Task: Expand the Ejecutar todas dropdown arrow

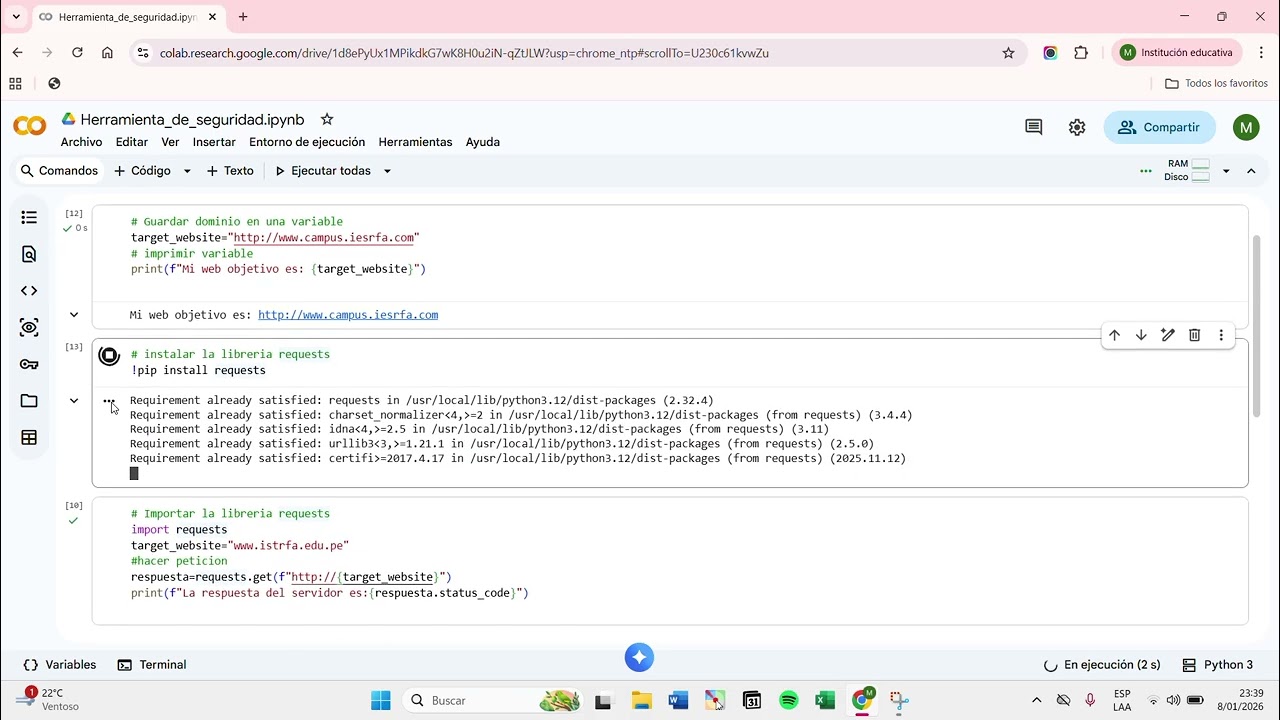Action: [387, 171]
